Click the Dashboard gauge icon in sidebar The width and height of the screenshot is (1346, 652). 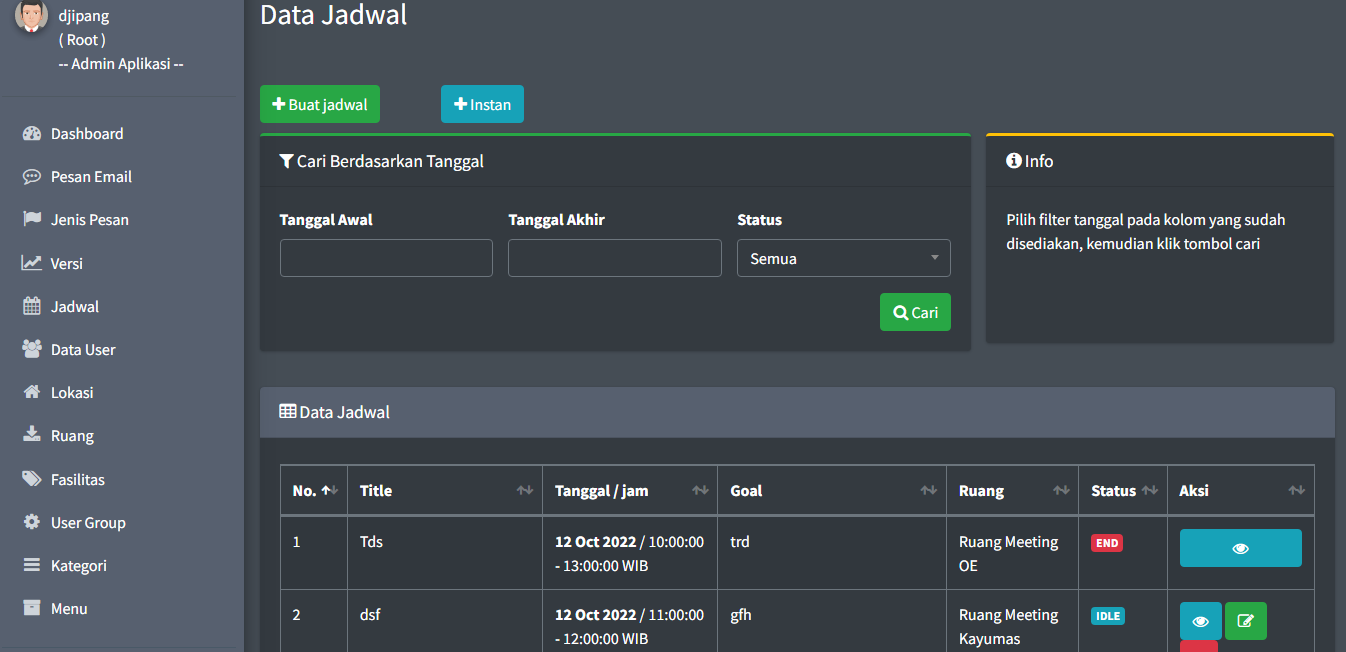pyautogui.click(x=32, y=134)
